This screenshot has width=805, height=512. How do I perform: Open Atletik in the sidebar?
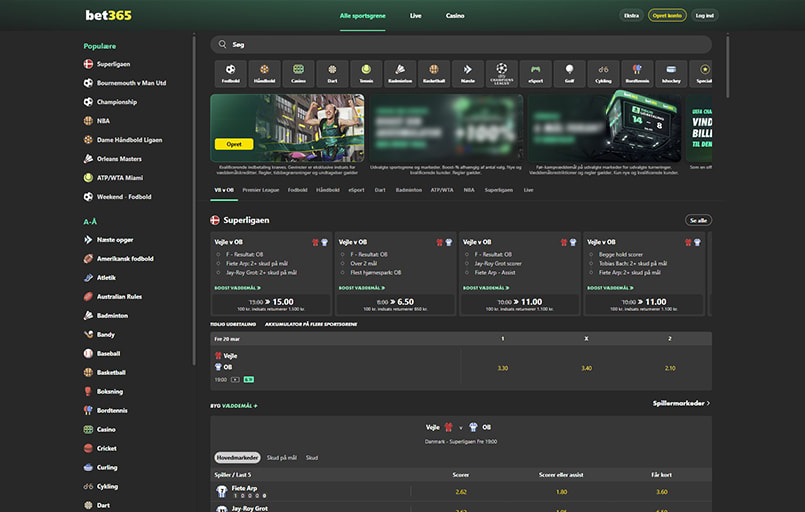click(x=106, y=278)
